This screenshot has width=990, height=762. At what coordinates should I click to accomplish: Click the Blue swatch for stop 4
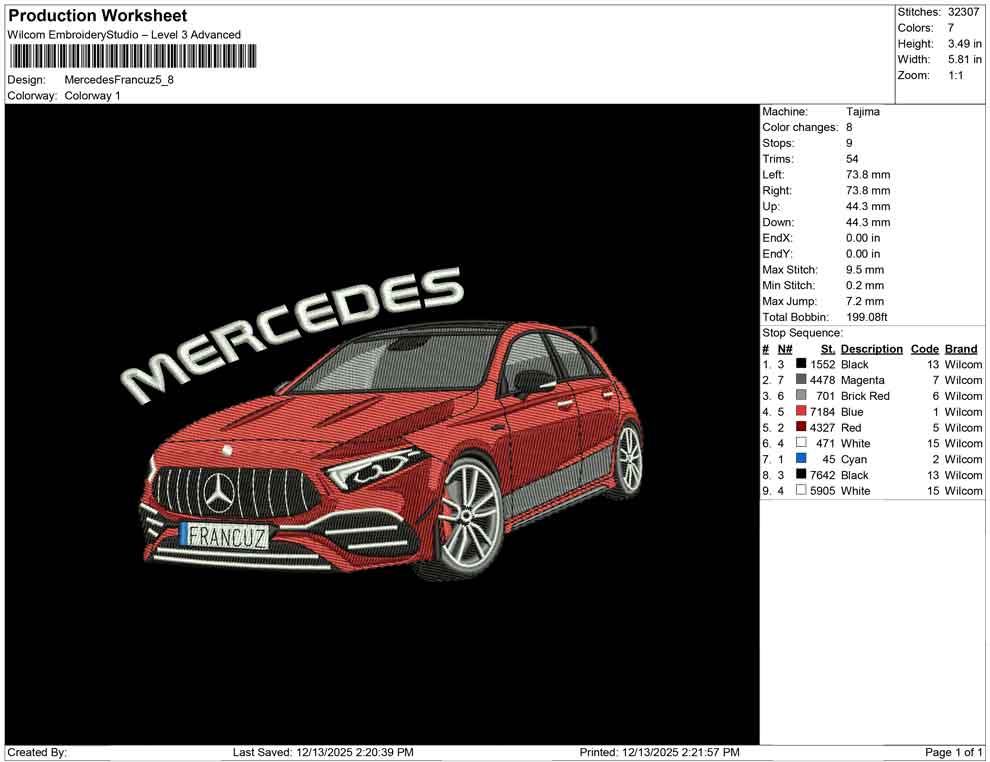click(x=798, y=412)
